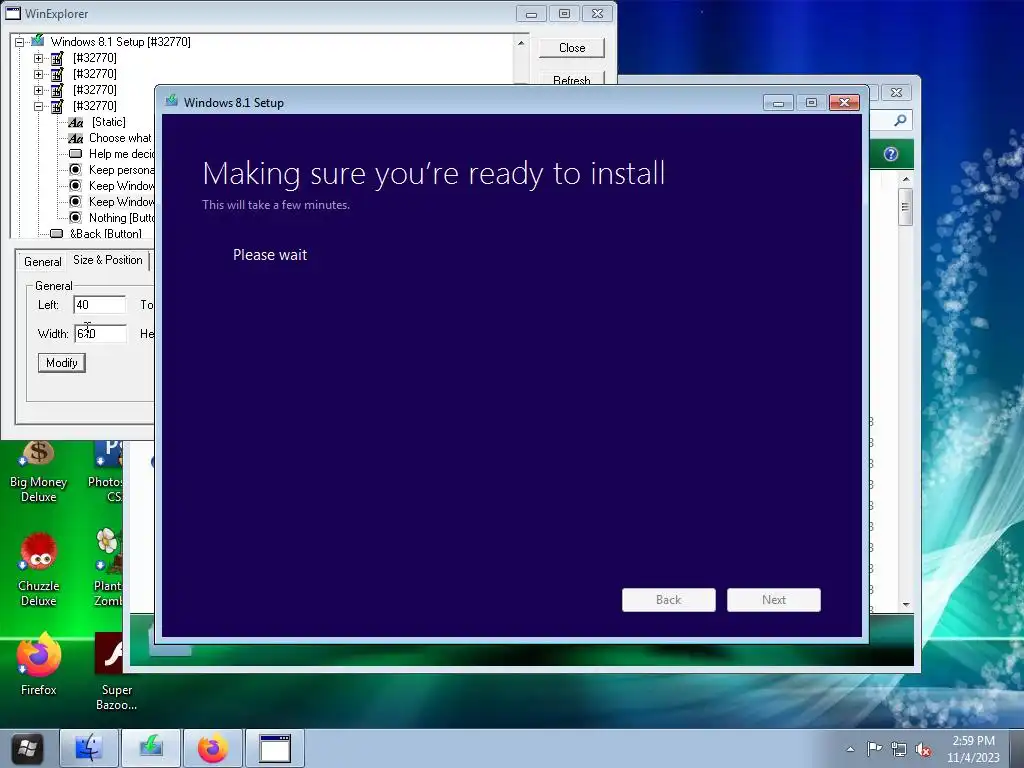Click the Refresh button in WinExplorer
Image resolution: width=1024 pixels, height=768 pixels.
pos(571,80)
